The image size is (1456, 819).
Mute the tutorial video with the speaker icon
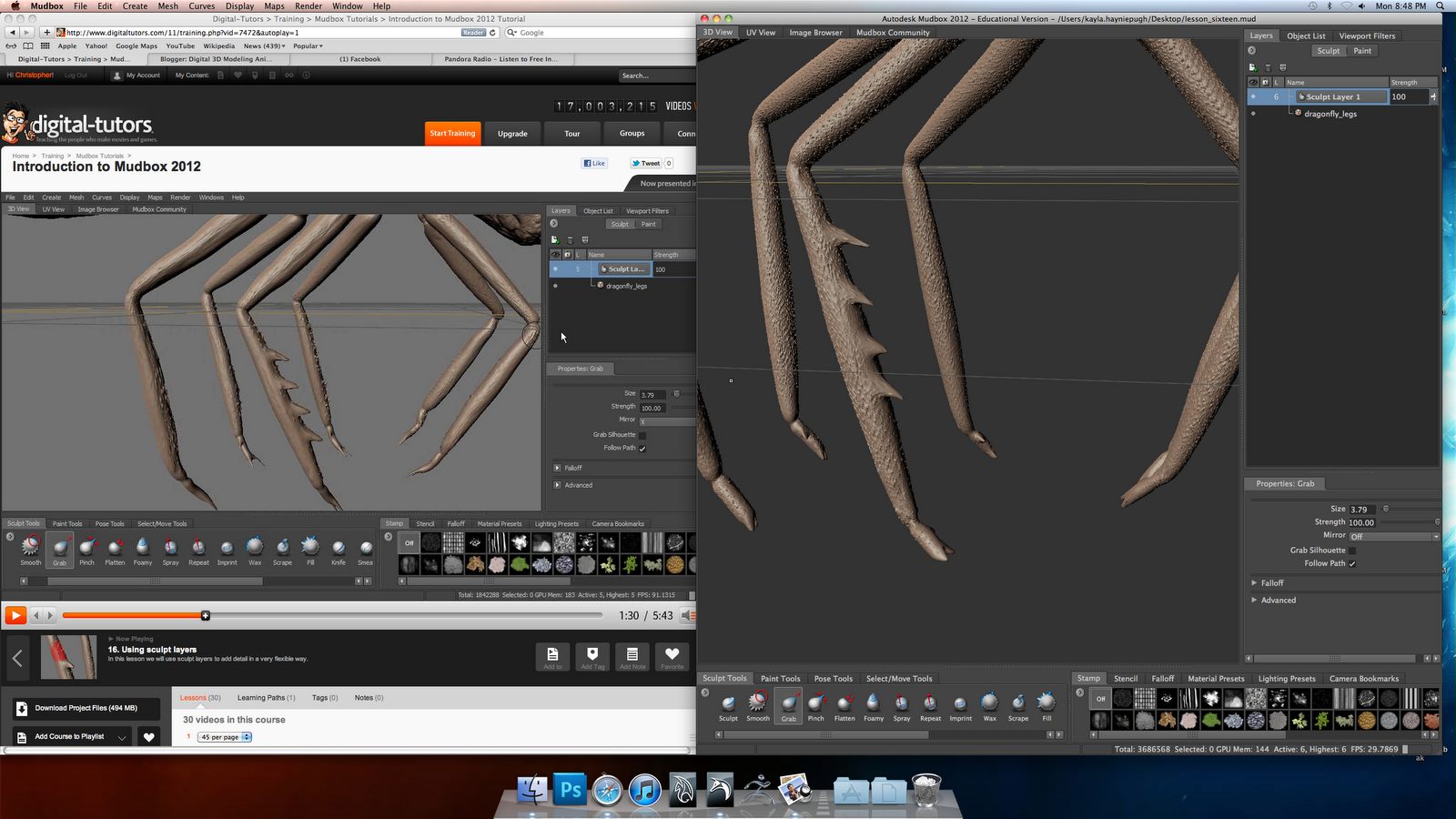[x=688, y=616]
